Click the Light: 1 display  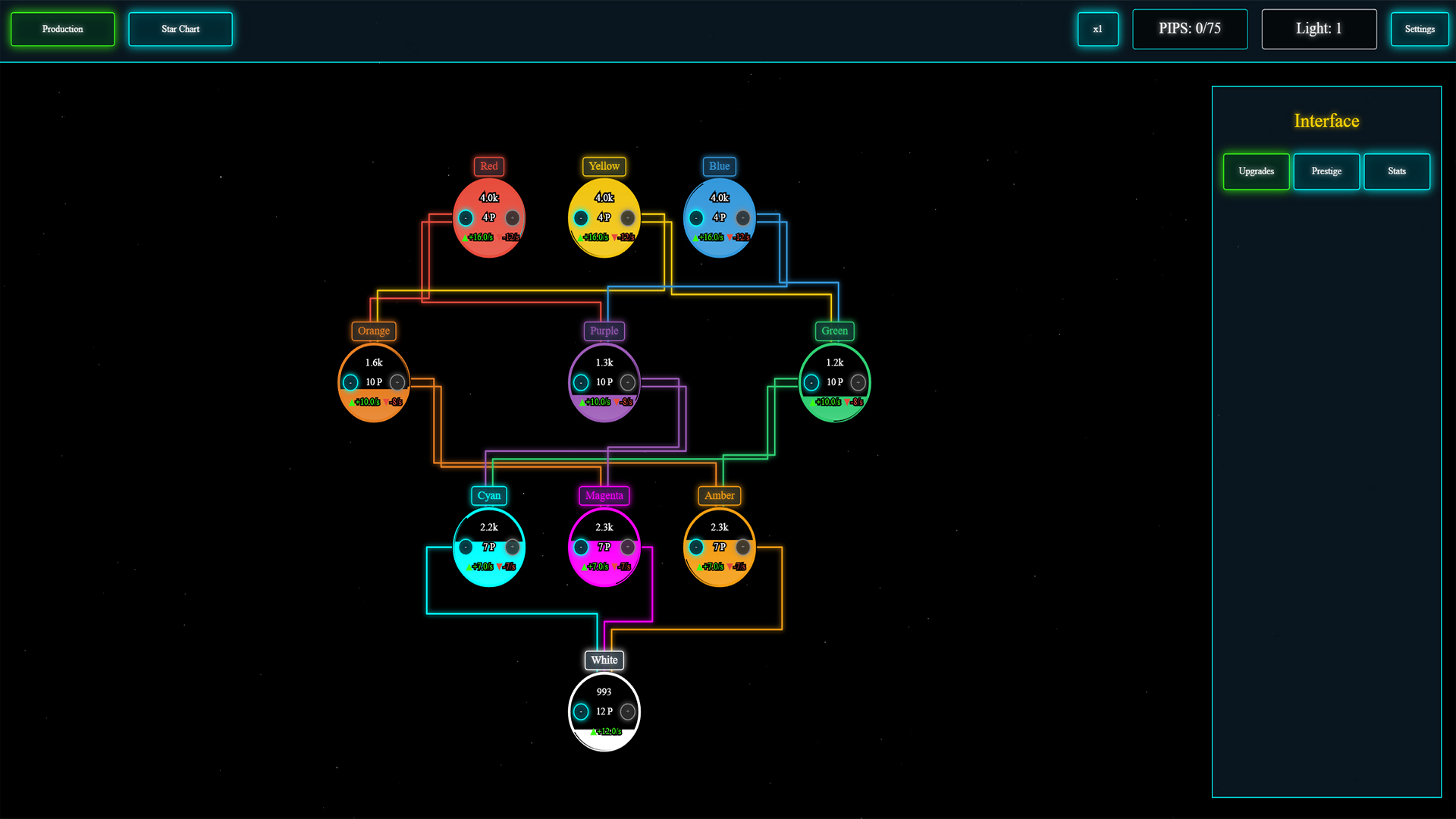click(x=1319, y=29)
